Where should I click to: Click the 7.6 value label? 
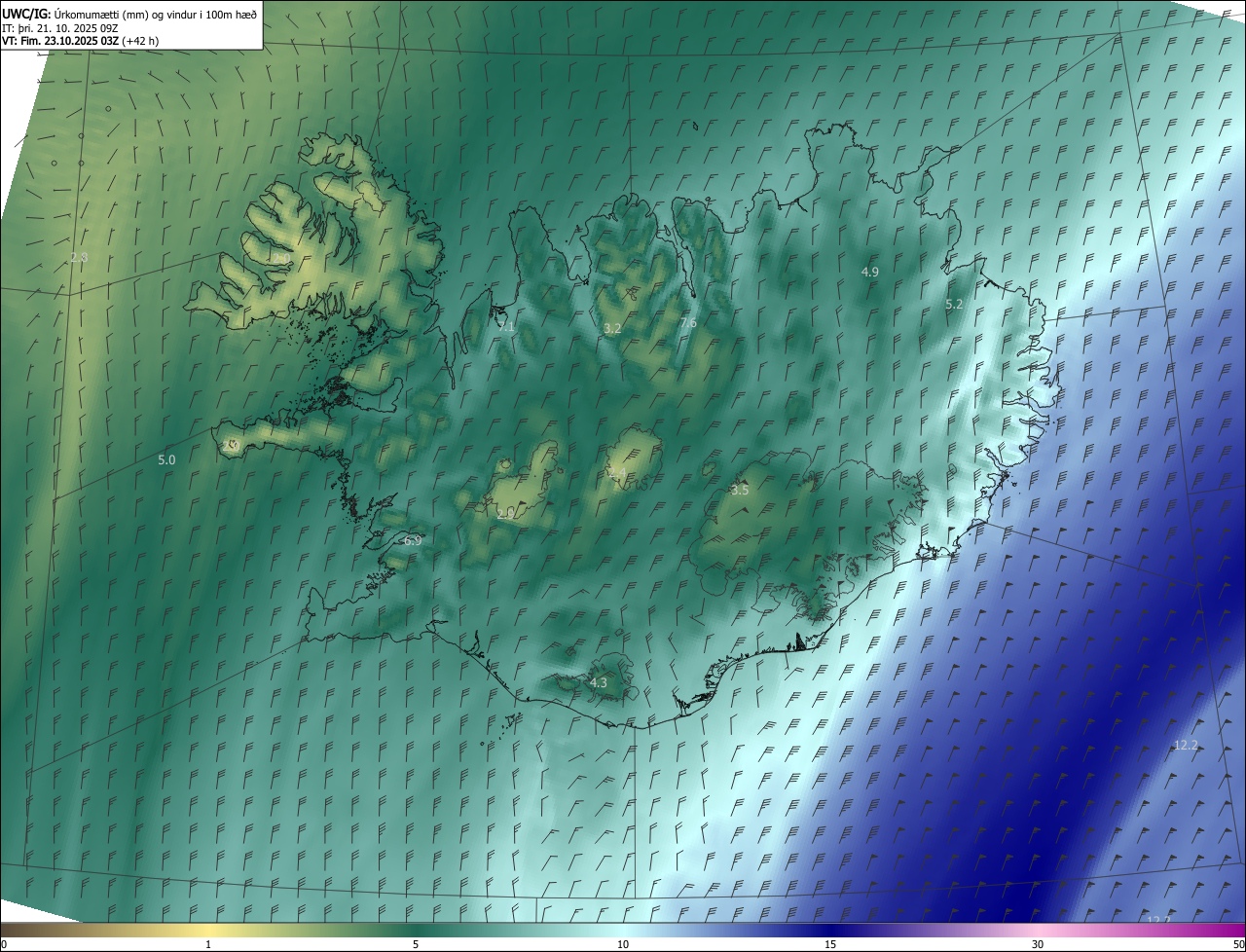pyautogui.click(x=688, y=323)
